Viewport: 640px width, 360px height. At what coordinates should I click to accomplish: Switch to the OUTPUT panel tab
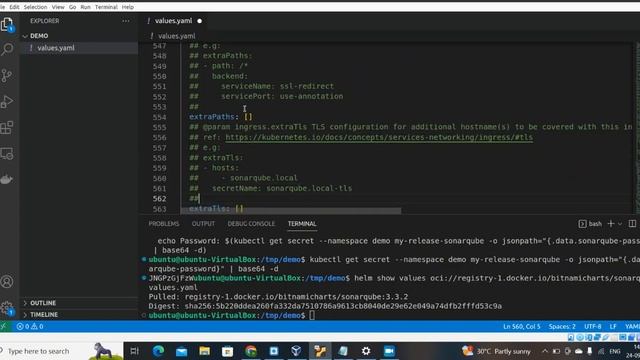tap(203, 224)
